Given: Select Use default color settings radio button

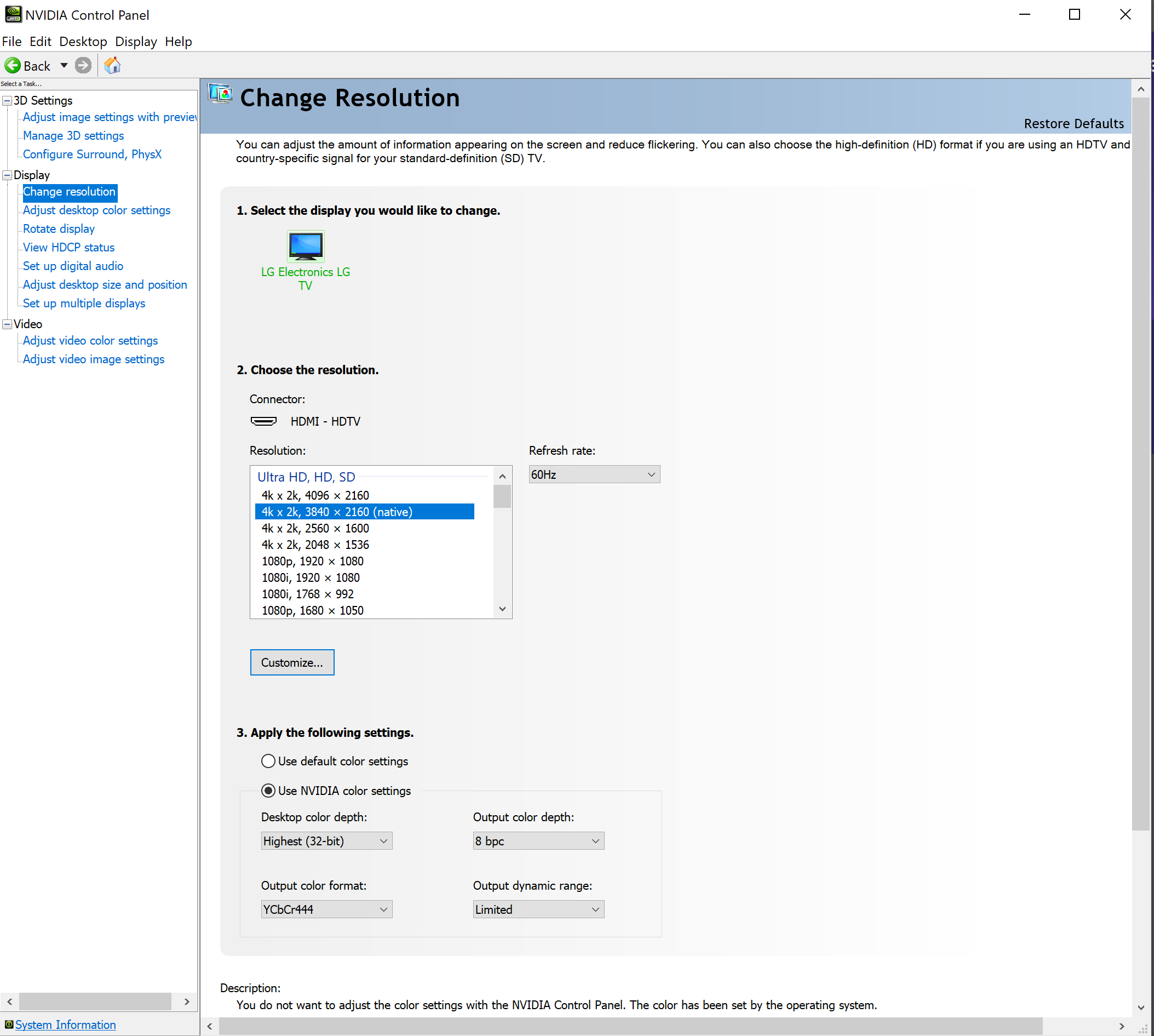Looking at the screenshot, I should [x=268, y=761].
